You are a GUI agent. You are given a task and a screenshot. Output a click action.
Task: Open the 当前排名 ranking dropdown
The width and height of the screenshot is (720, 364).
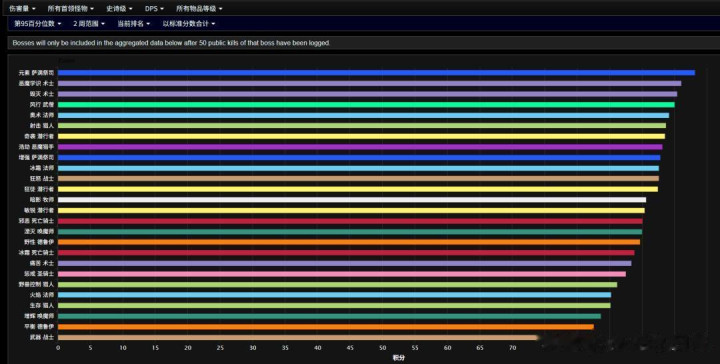(134, 23)
